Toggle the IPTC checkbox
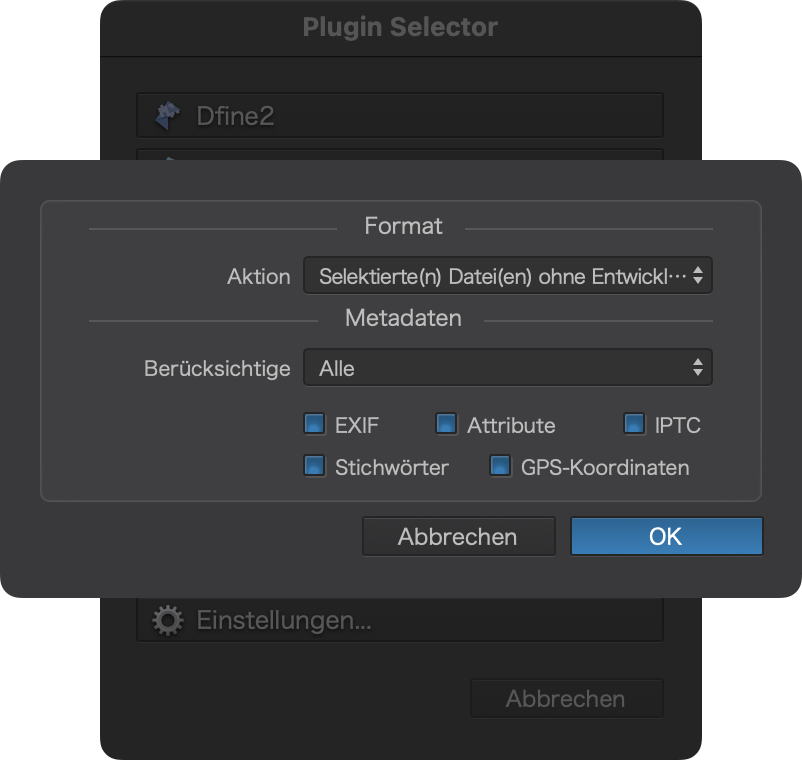The height and width of the screenshot is (760, 802). (x=634, y=424)
